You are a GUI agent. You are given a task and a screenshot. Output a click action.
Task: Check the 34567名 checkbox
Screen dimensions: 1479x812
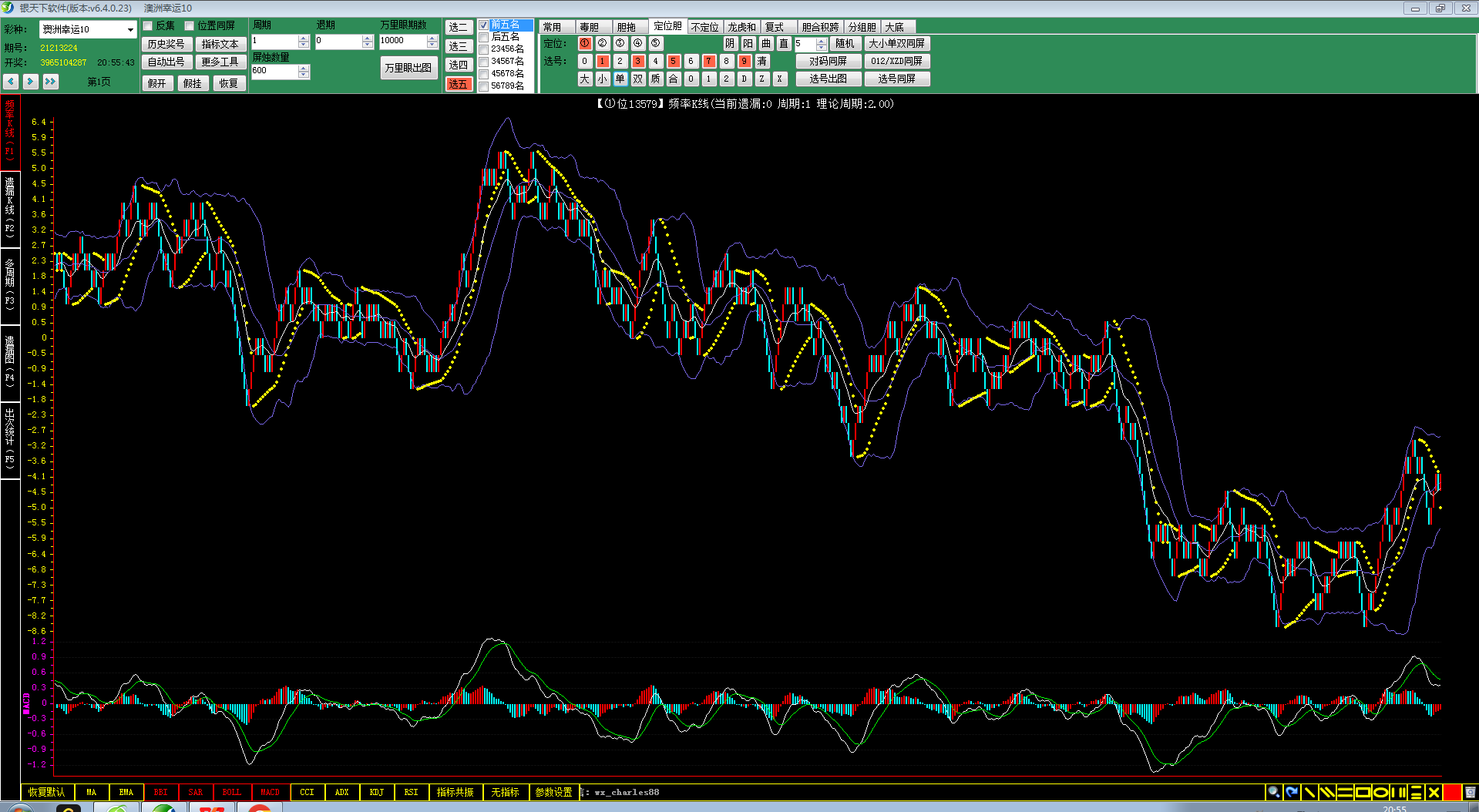tap(484, 62)
